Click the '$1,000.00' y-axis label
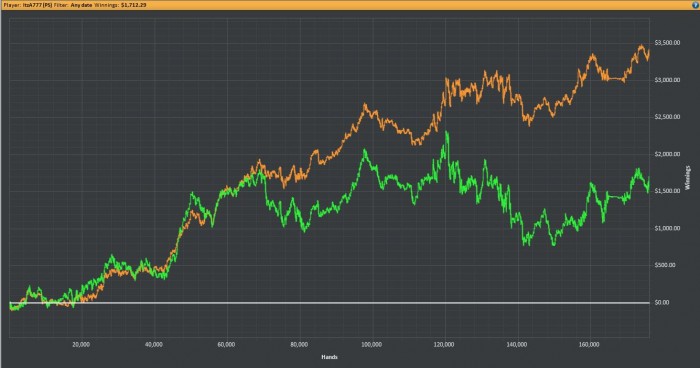This screenshot has width=700, height=368. tap(667, 228)
